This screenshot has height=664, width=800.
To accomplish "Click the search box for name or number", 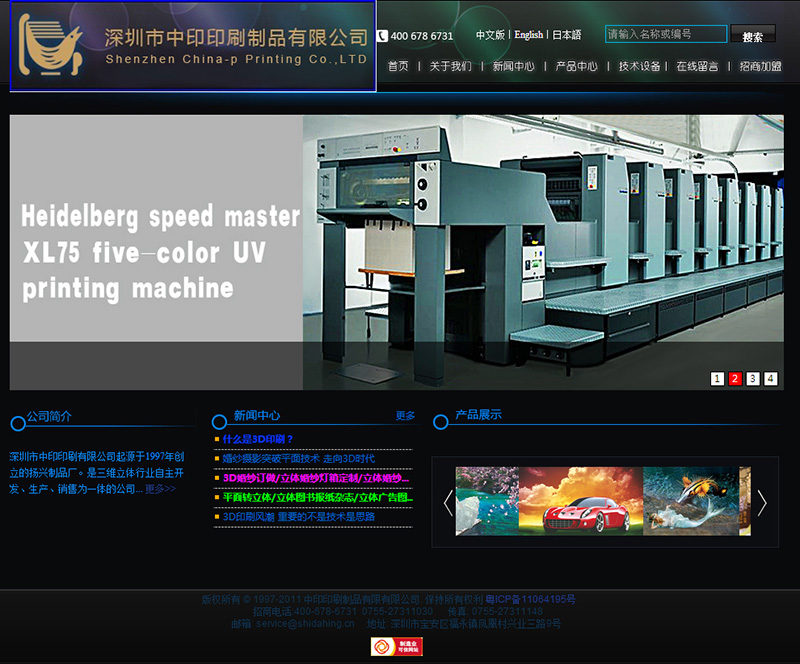I will point(666,34).
